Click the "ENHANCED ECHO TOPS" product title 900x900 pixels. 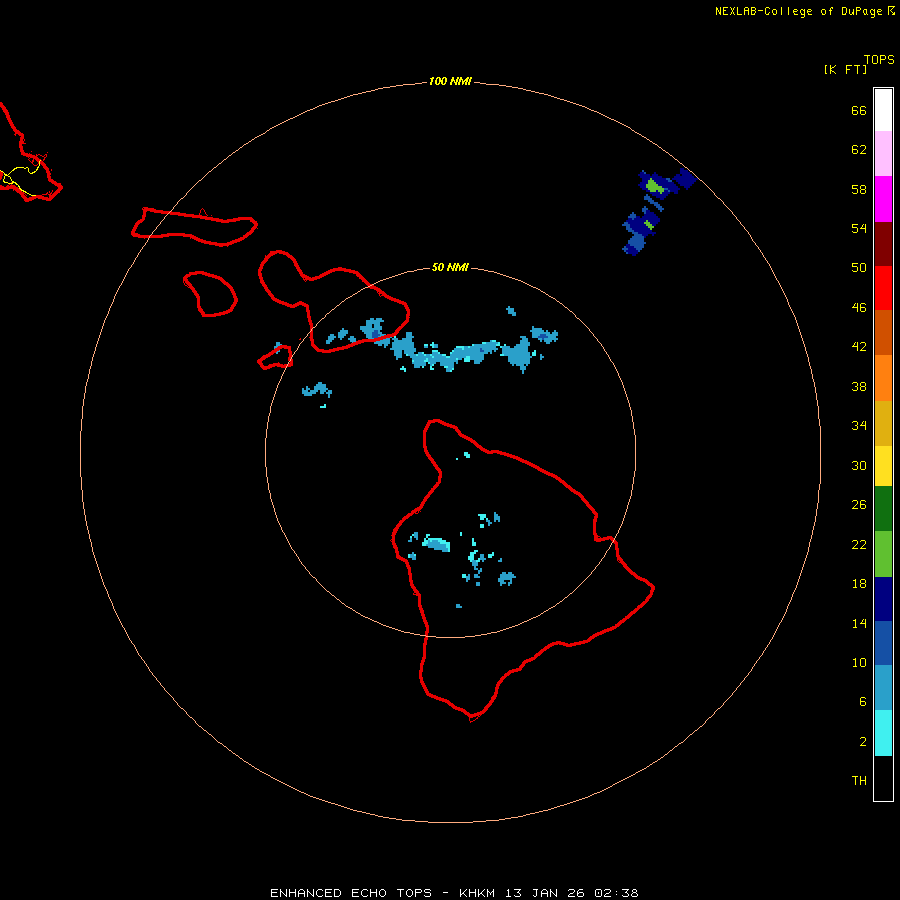click(x=351, y=893)
